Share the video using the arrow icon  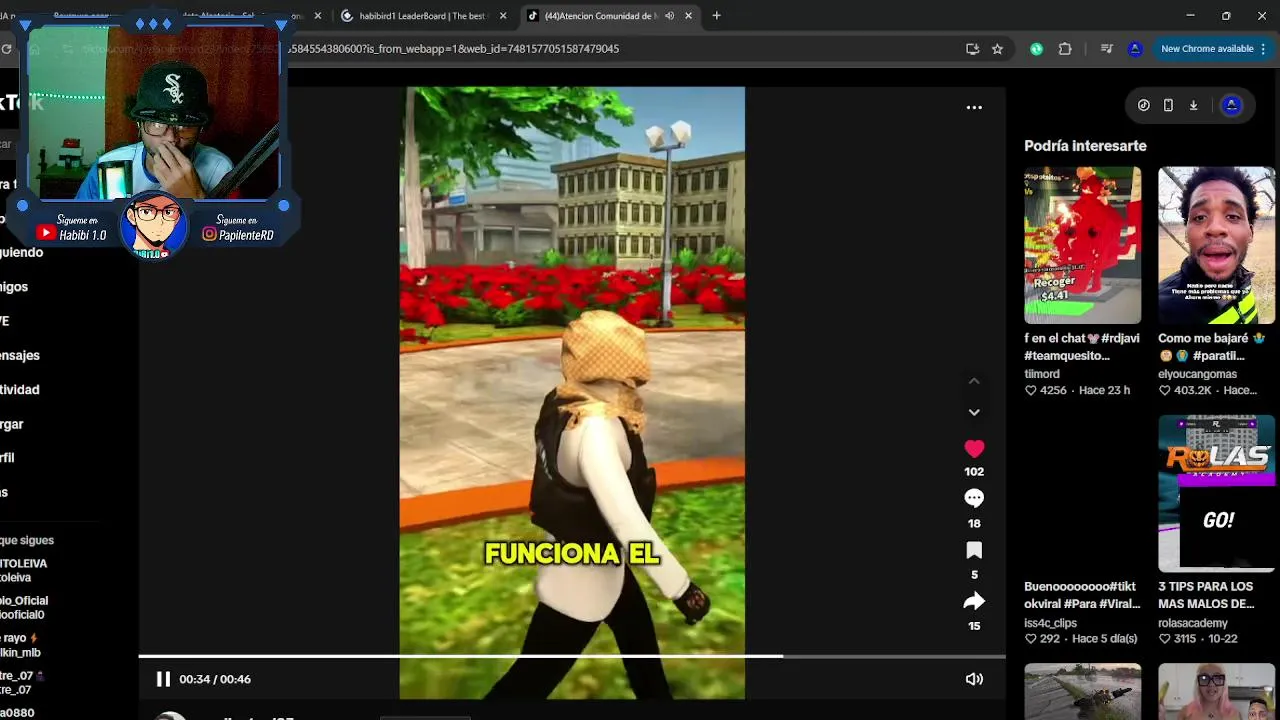click(x=974, y=601)
